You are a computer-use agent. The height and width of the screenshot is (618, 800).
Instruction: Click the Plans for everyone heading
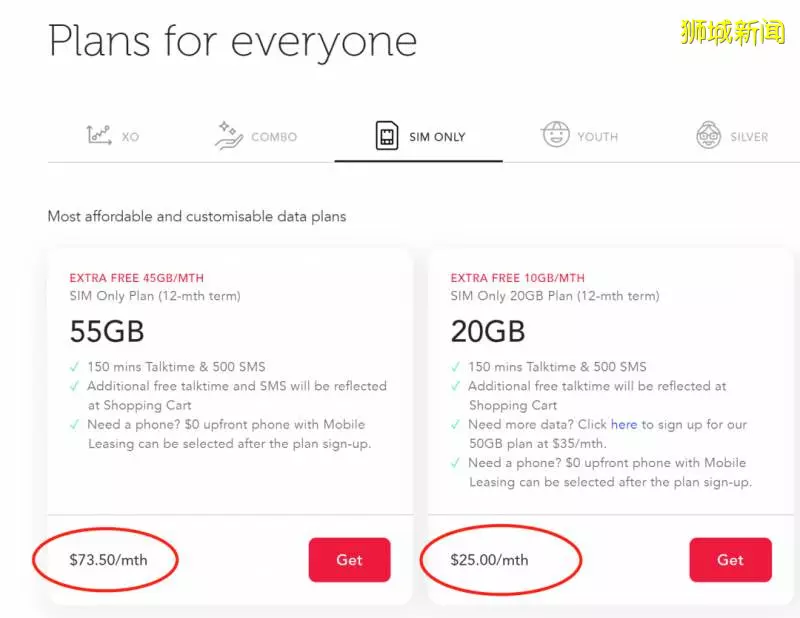point(233,42)
